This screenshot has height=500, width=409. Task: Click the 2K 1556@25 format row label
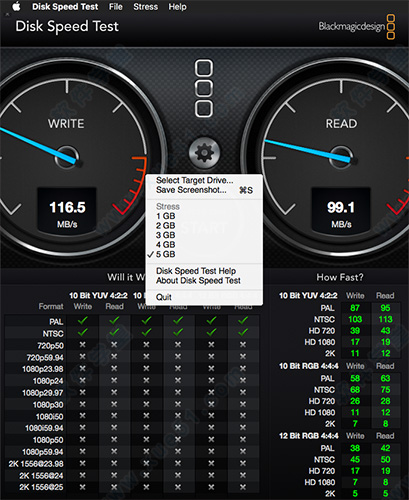pyautogui.click(x=41, y=487)
